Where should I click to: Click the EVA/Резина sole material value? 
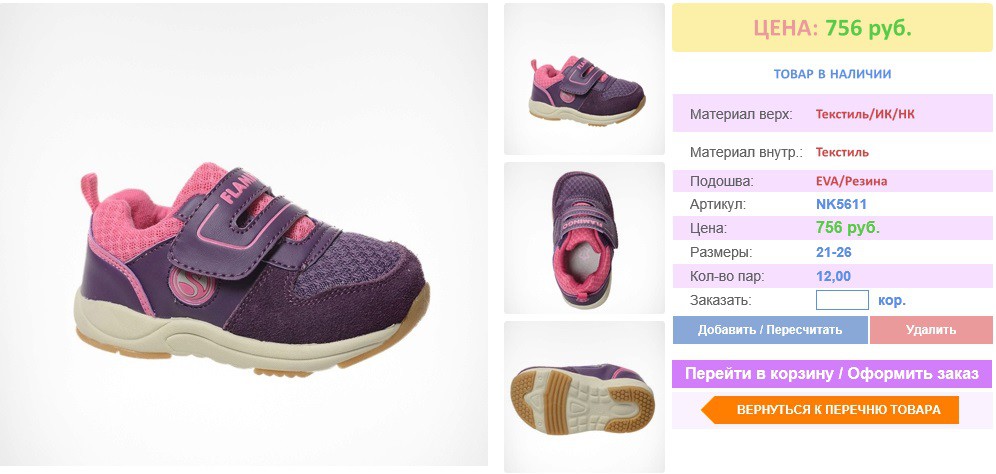(x=851, y=181)
